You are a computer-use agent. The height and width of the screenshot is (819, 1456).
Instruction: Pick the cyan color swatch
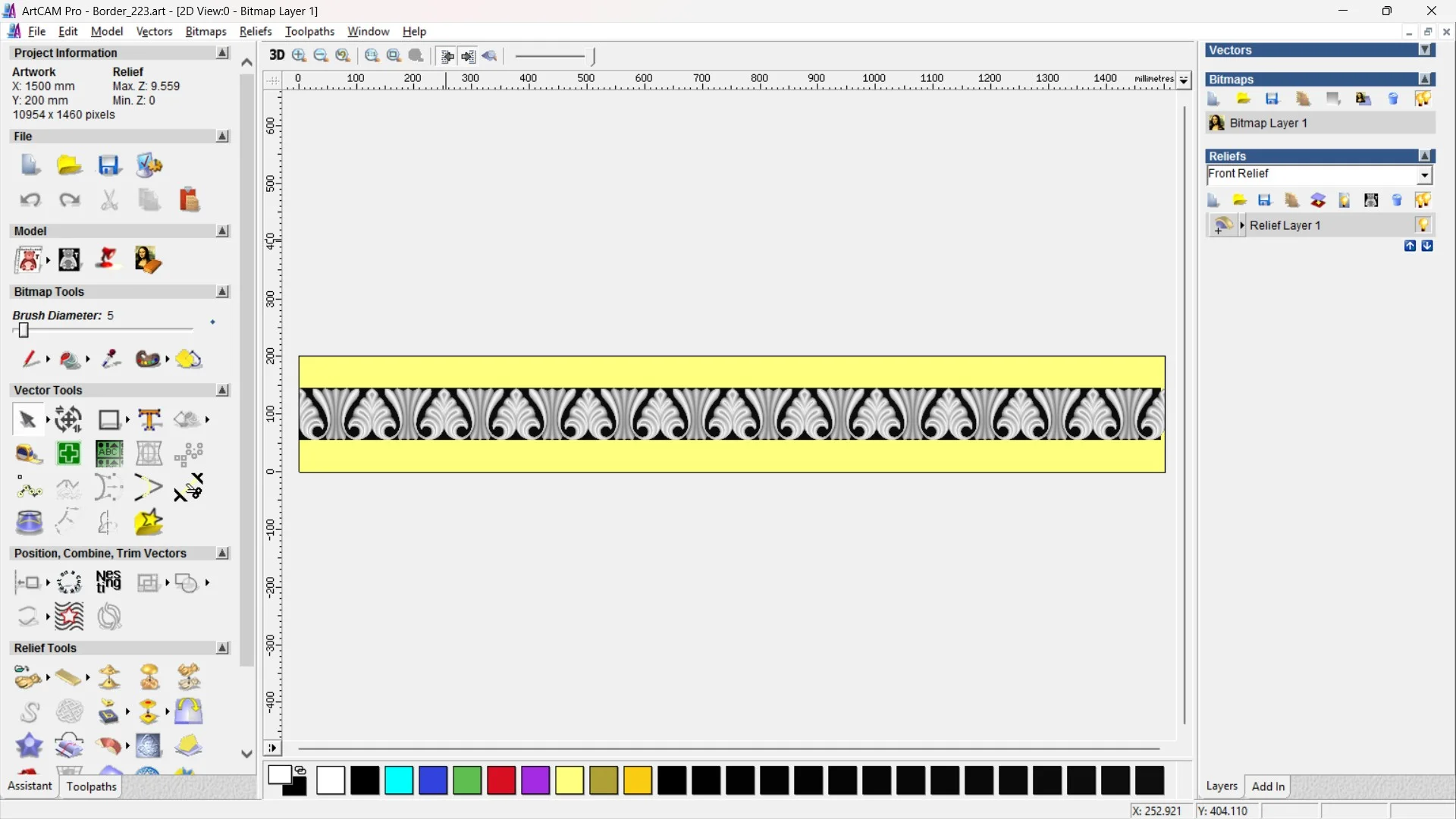coord(399,780)
